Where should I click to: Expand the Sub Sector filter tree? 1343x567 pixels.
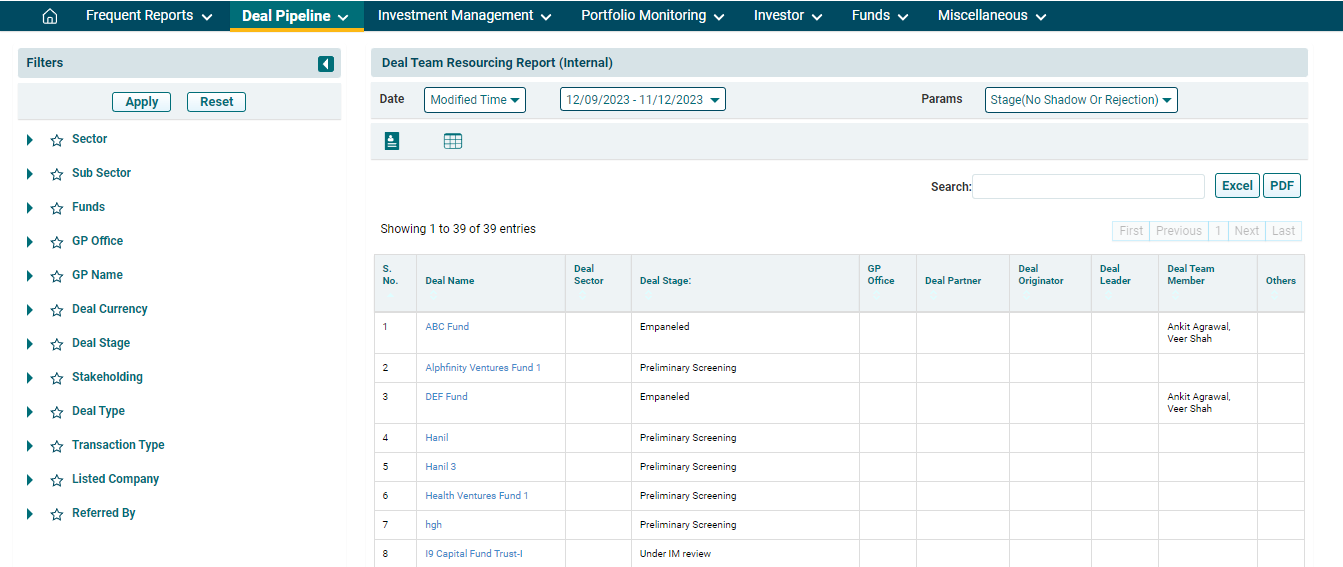[x=30, y=174]
